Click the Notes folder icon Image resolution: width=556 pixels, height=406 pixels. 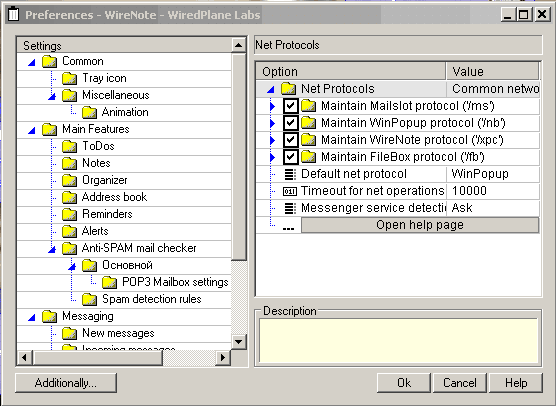pos(70,163)
